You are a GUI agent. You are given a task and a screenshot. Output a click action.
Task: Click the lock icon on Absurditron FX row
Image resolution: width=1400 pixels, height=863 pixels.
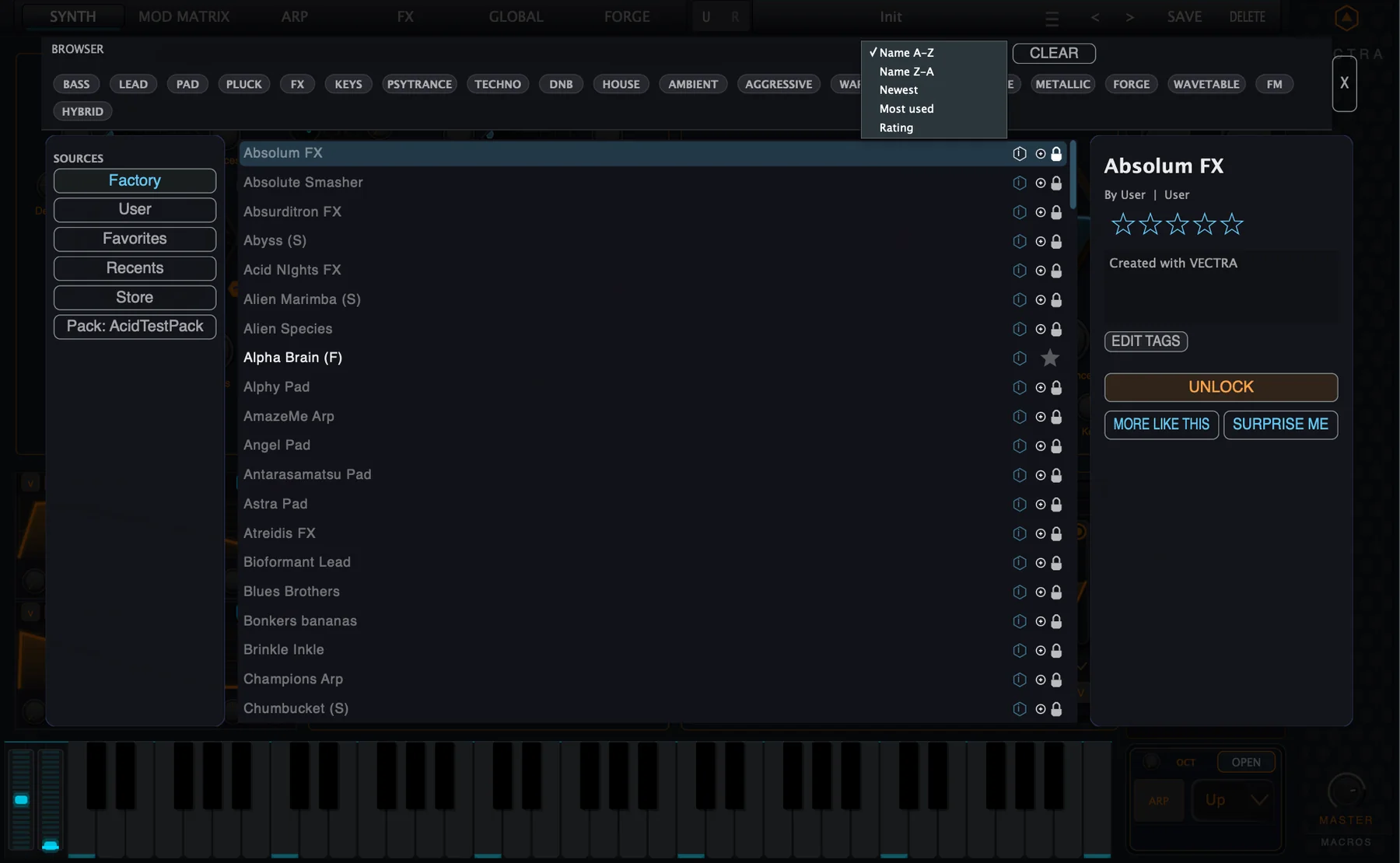1056,212
